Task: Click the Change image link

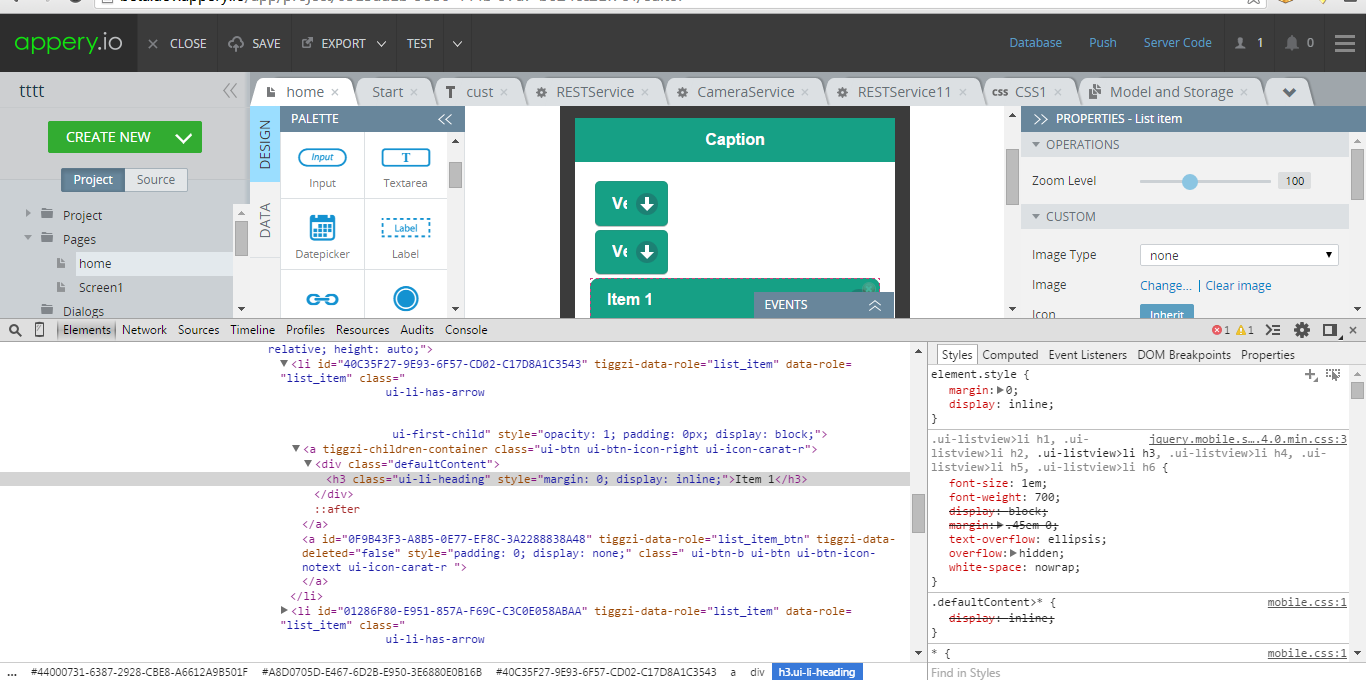Action: 1166,286
